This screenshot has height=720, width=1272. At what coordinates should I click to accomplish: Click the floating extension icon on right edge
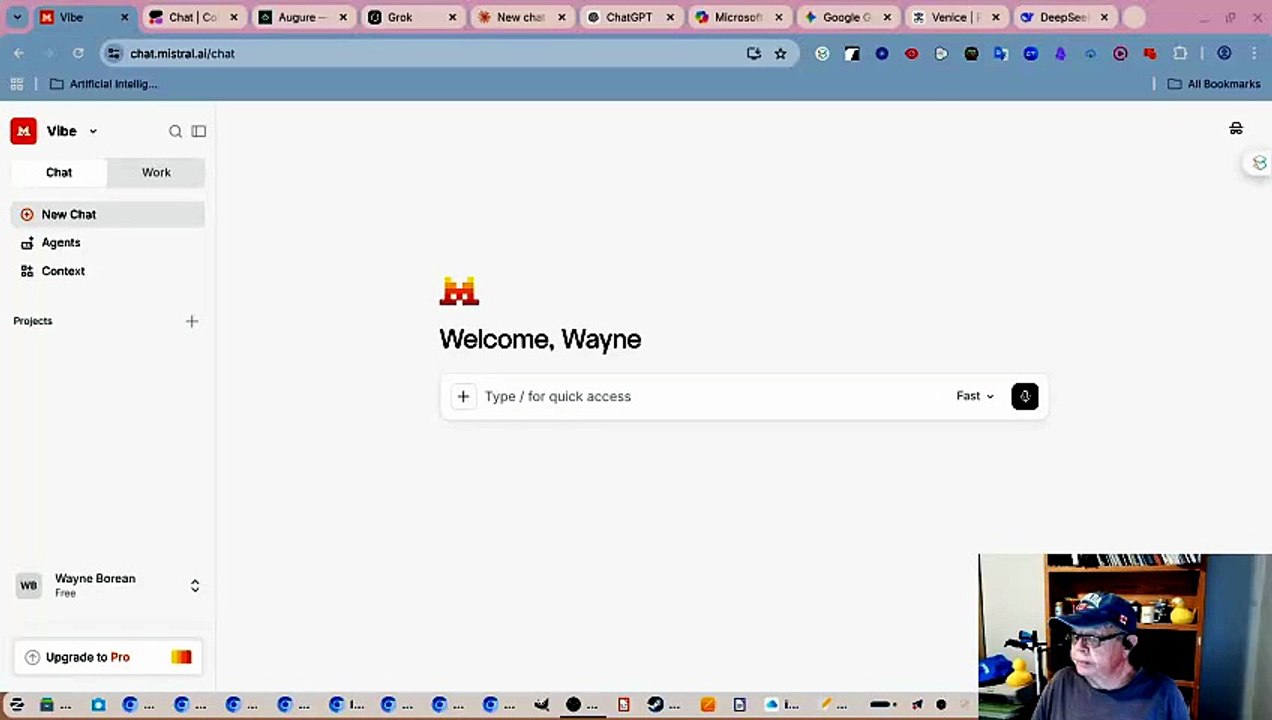point(1259,163)
